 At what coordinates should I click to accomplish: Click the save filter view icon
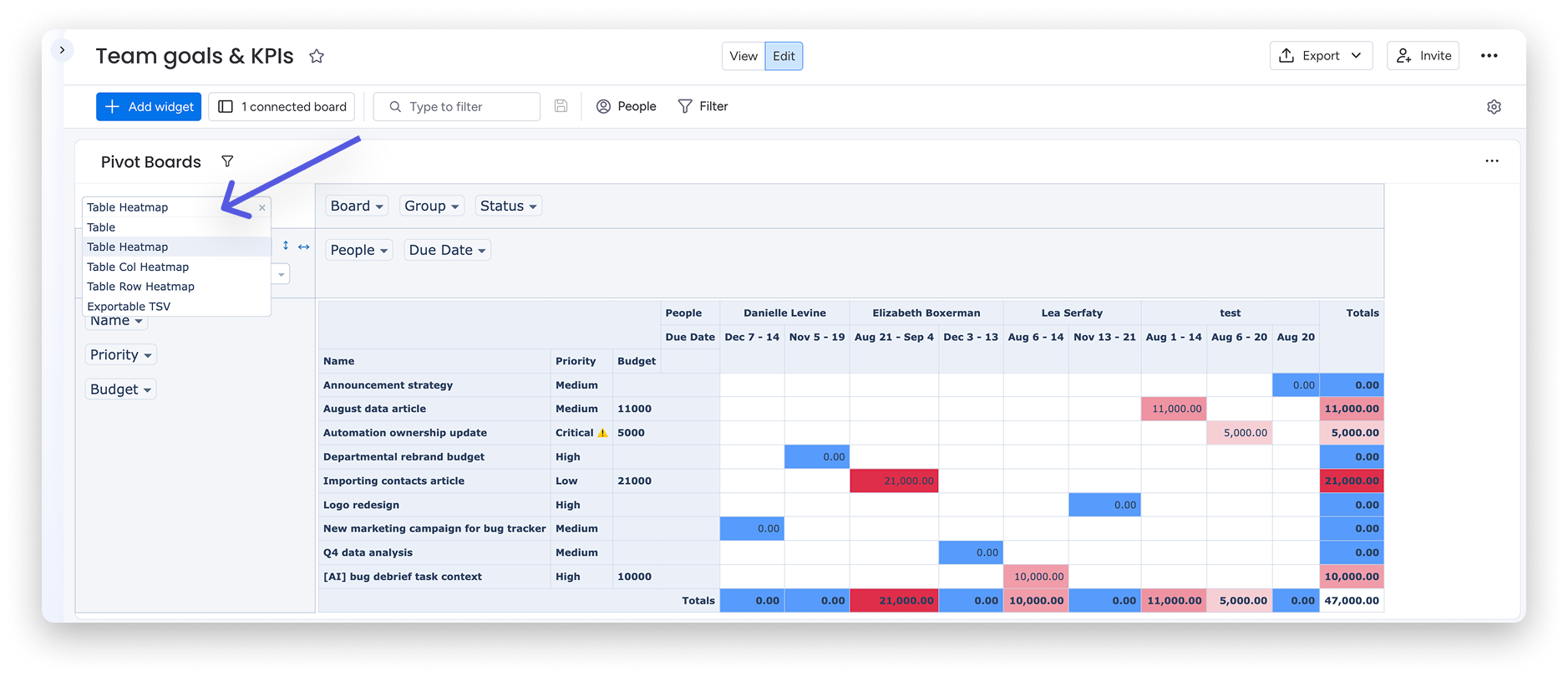pos(561,106)
